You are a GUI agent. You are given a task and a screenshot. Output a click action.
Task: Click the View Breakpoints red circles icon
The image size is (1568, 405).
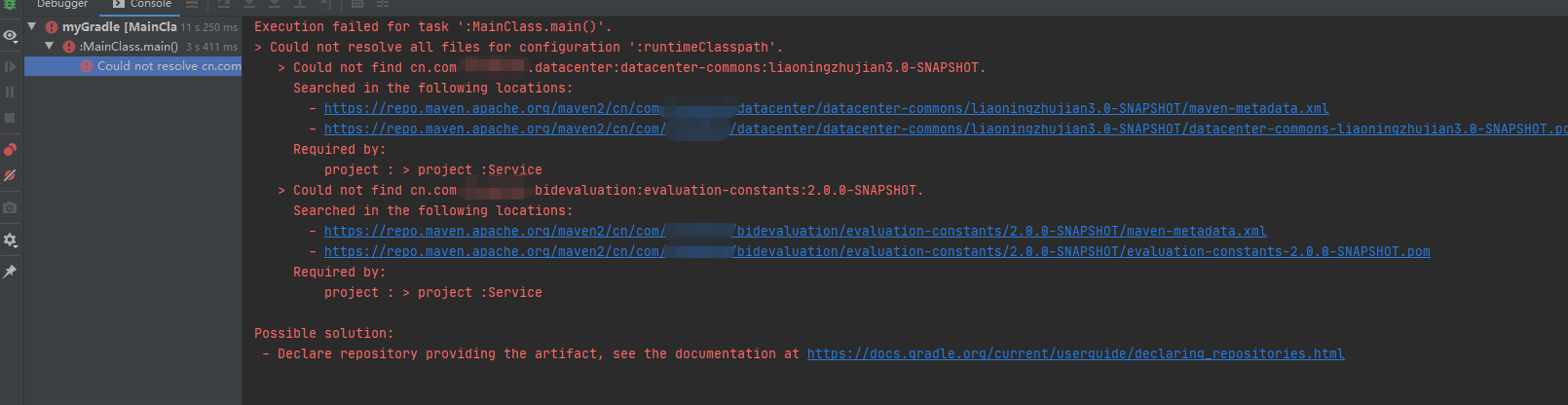click(x=10, y=149)
